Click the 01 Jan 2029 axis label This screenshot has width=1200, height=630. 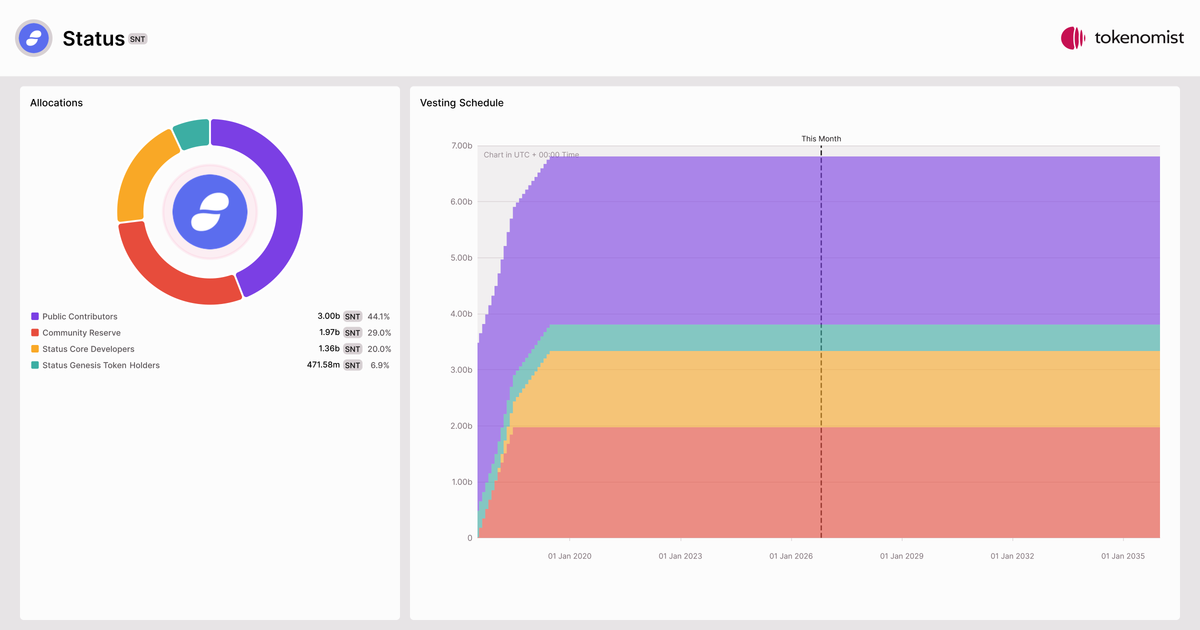(903, 556)
